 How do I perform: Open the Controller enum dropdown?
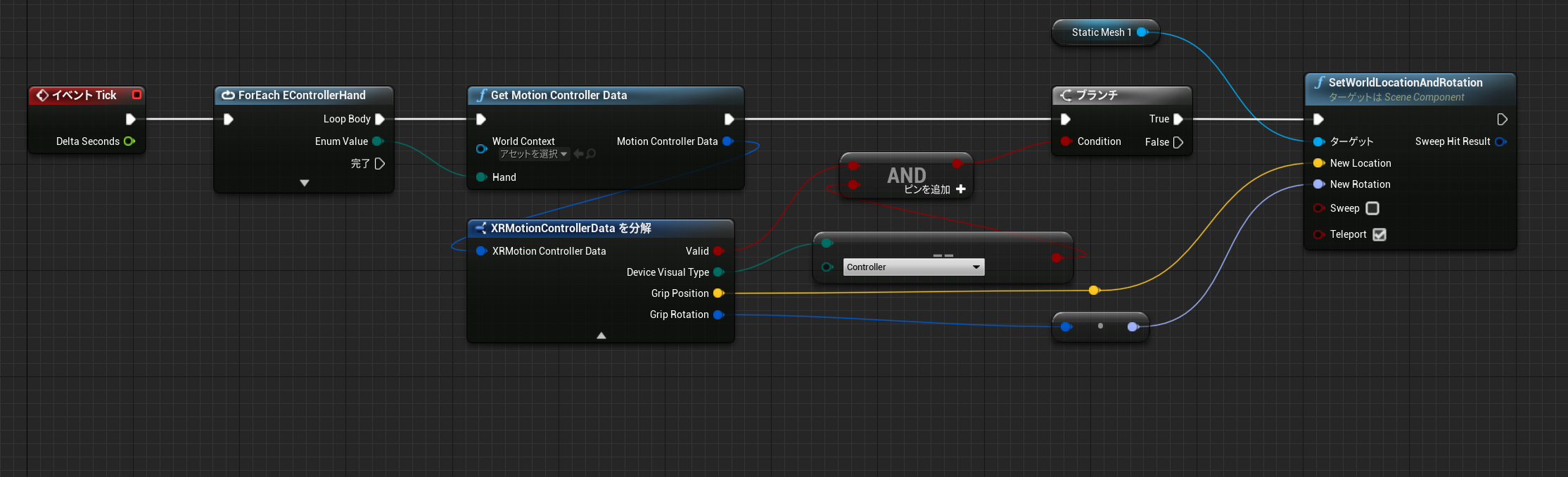[914, 267]
